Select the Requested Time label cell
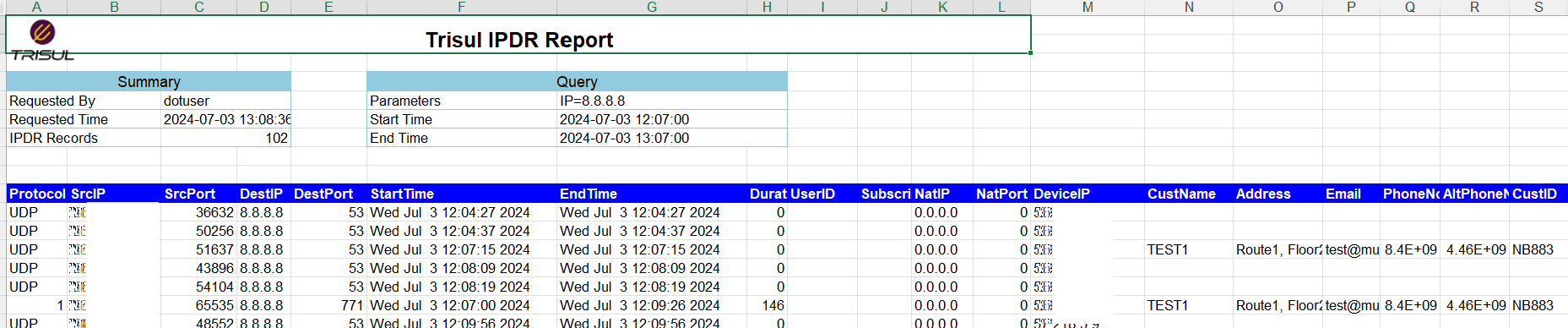Viewport: 1568px width, 328px height. click(84, 119)
